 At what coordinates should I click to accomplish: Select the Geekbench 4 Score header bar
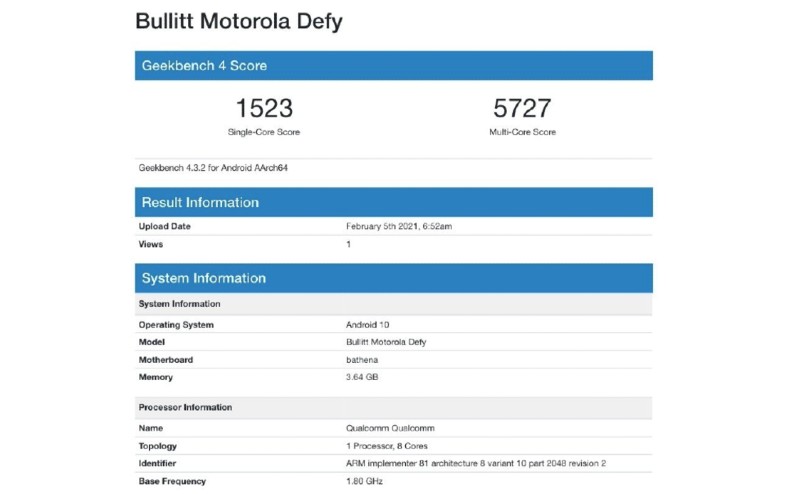point(393,66)
